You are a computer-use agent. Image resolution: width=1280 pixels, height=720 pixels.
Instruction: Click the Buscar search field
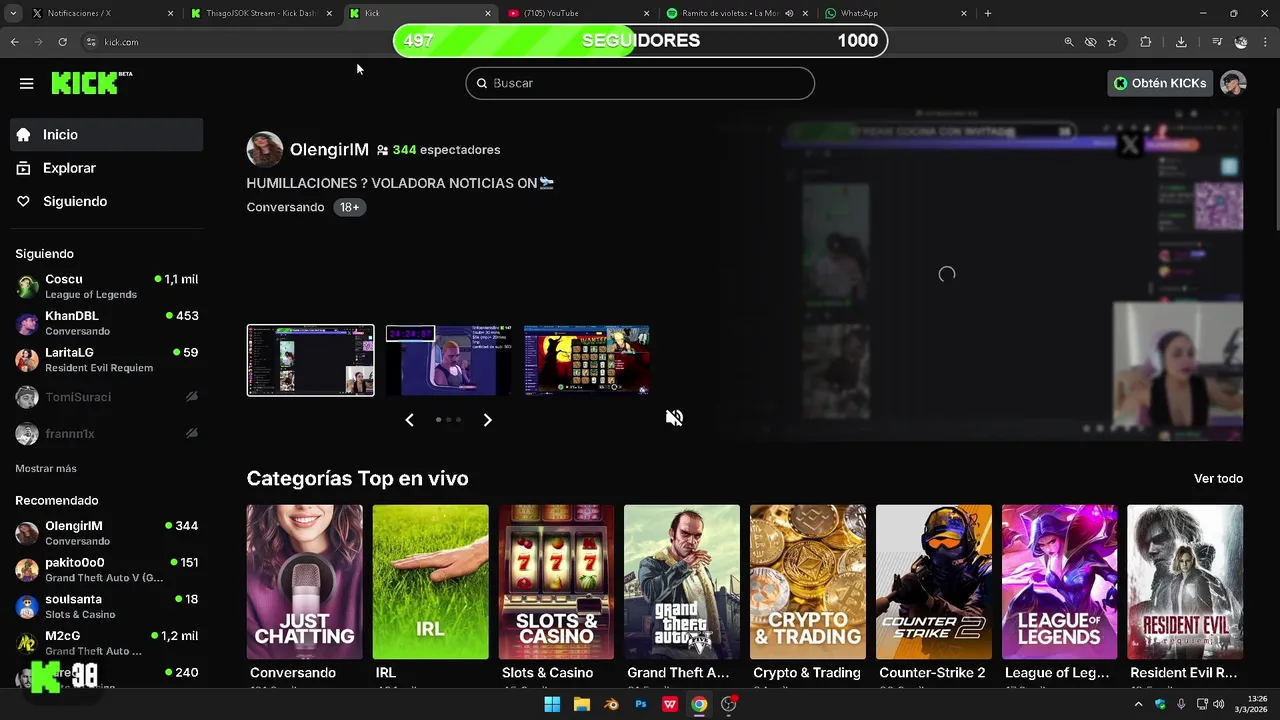coord(640,83)
